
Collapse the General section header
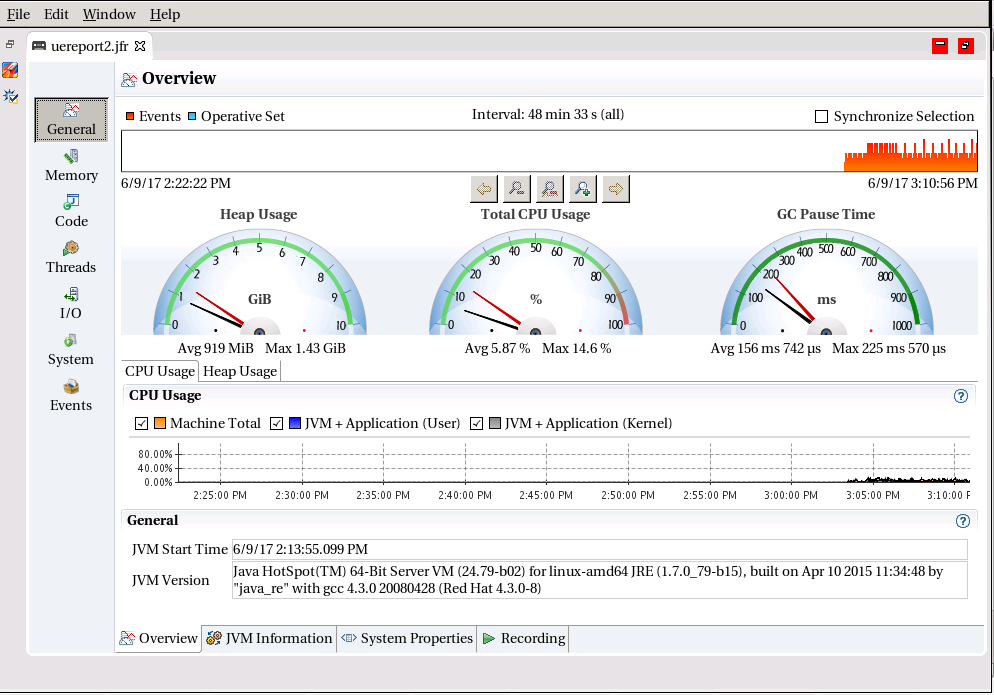point(152,520)
